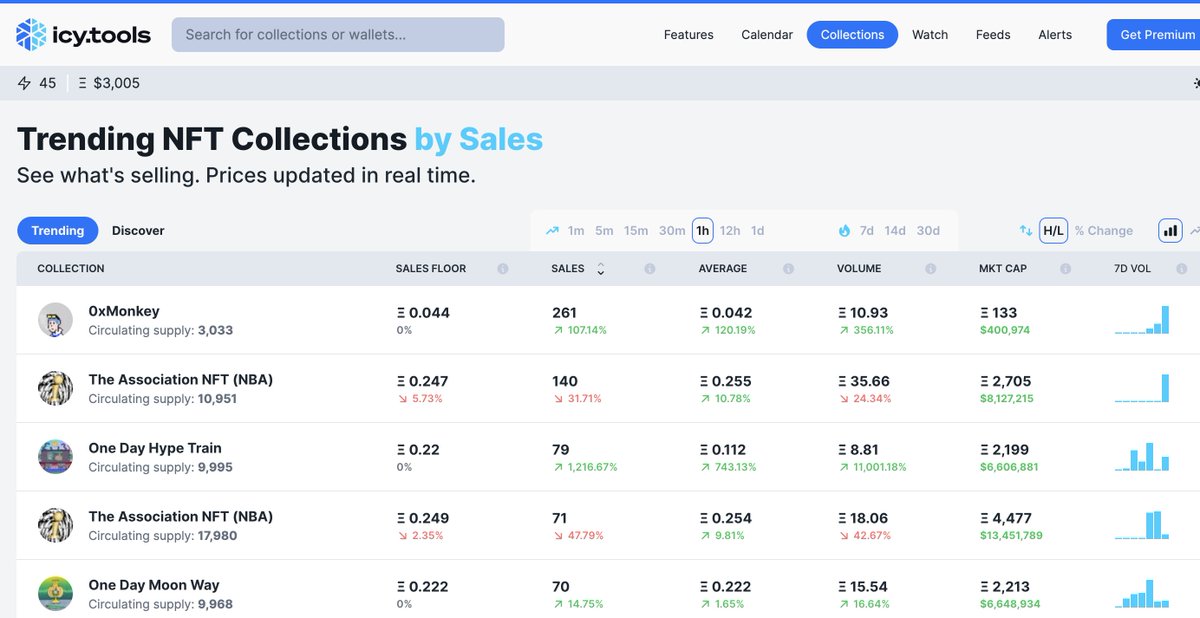
Task: Click the 0xMonkey collection avatar
Action: pyautogui.click(x=56, y=320)
